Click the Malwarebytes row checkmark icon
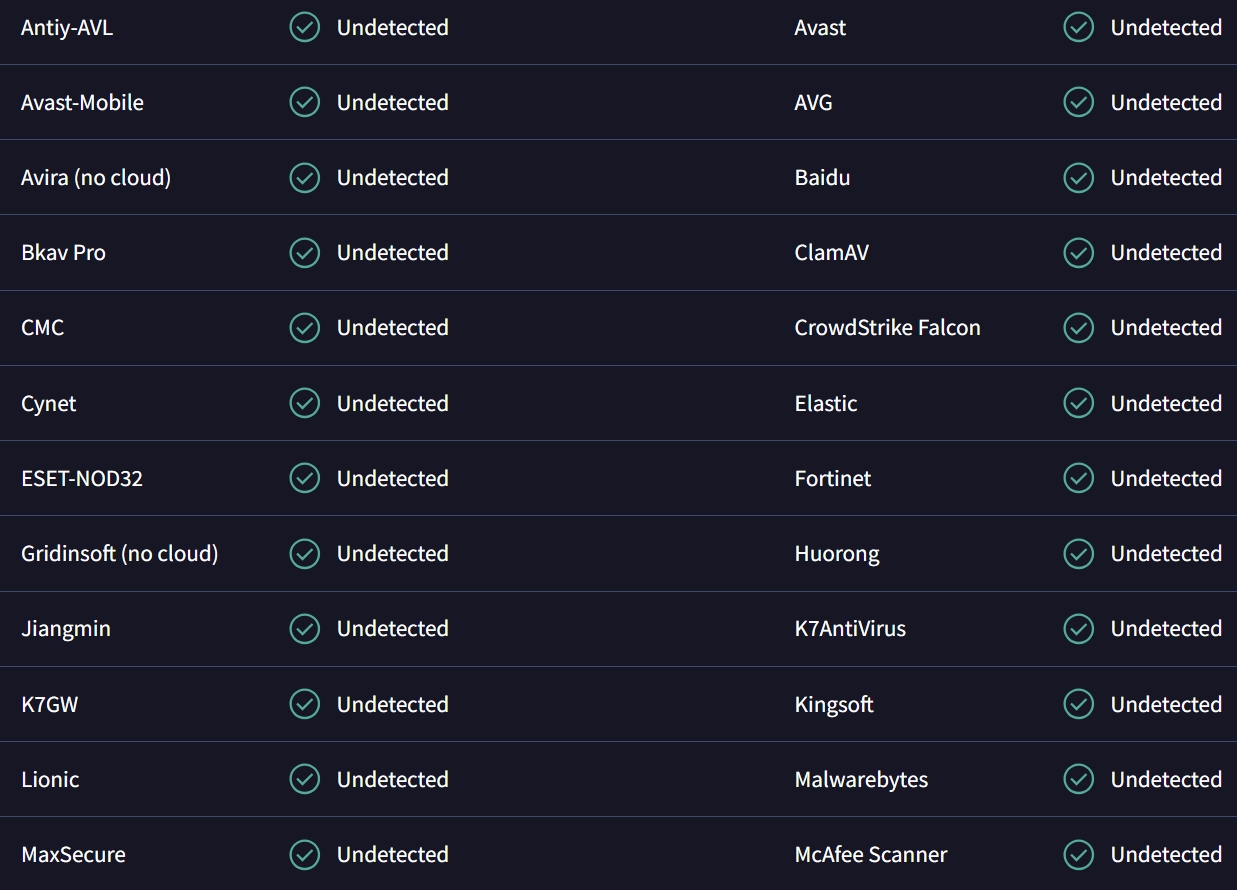The width and height of the screenshot is (1237, 890). (1079, 779)
